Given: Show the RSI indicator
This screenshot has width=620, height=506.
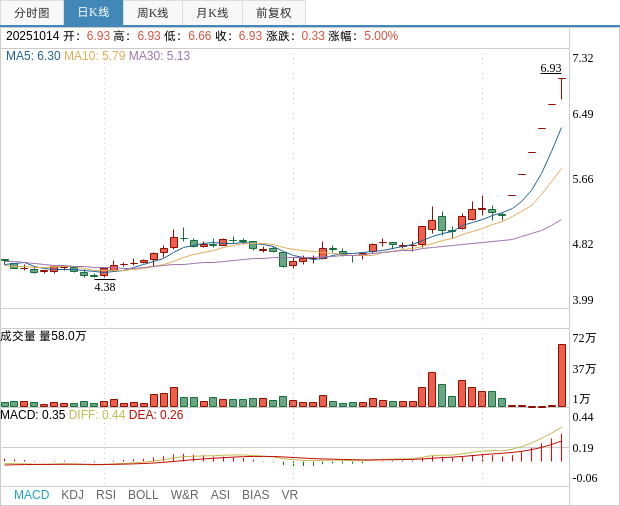Looking at the screenshot, I should pos(106,495).
